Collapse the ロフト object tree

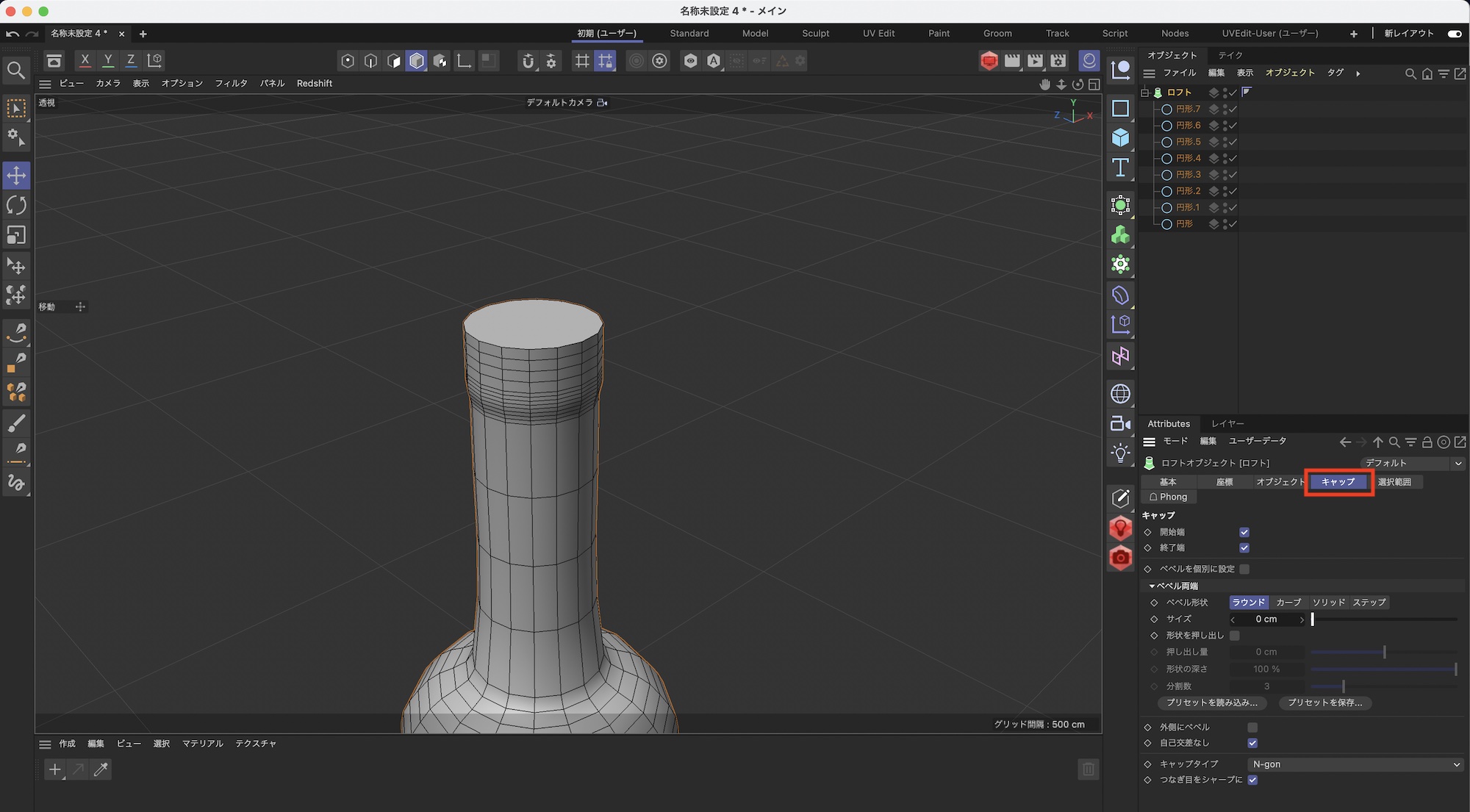[1144, 93]
